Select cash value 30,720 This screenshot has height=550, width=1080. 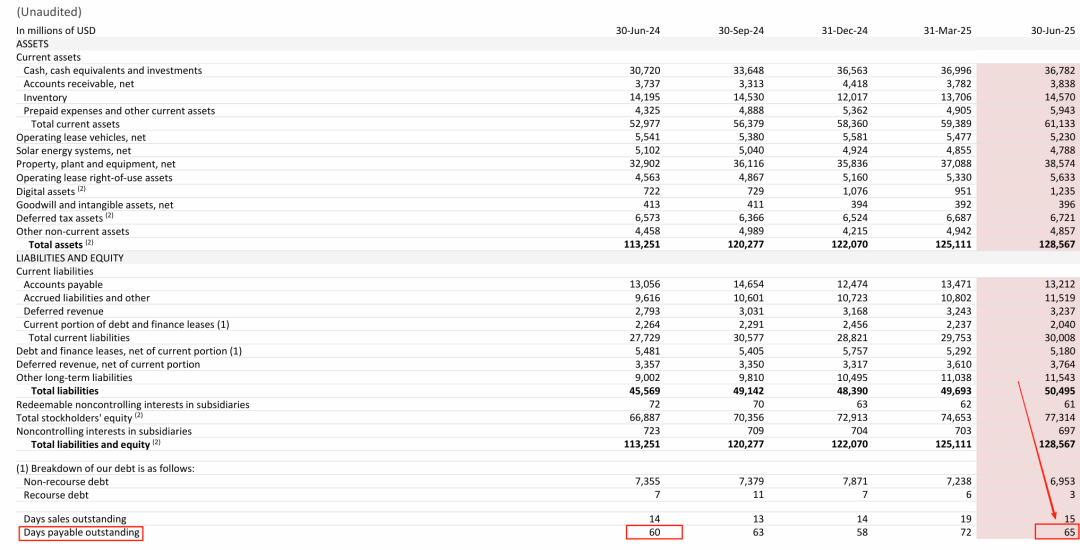(645, 70)
